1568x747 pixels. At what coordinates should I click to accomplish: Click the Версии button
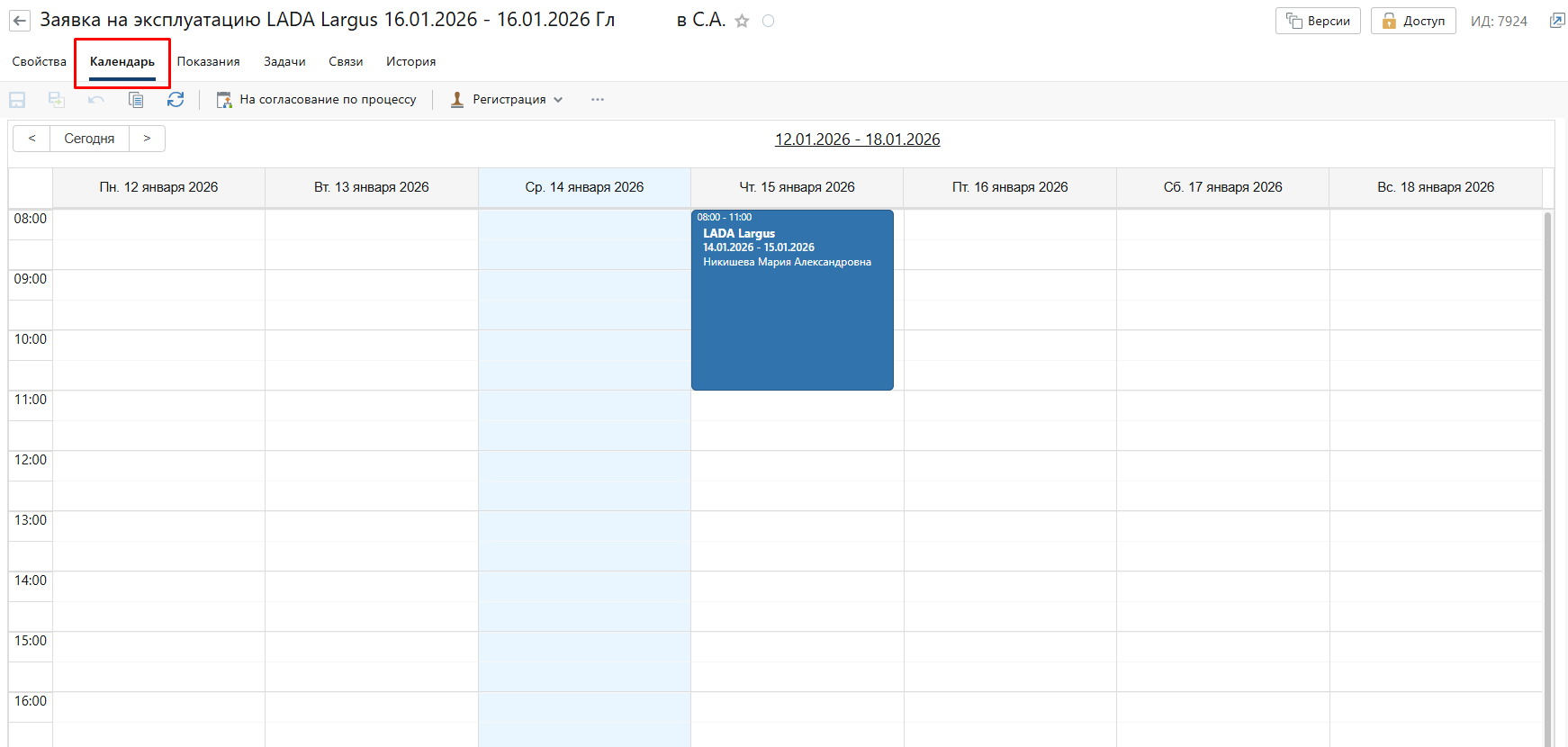click(1318, 21)
